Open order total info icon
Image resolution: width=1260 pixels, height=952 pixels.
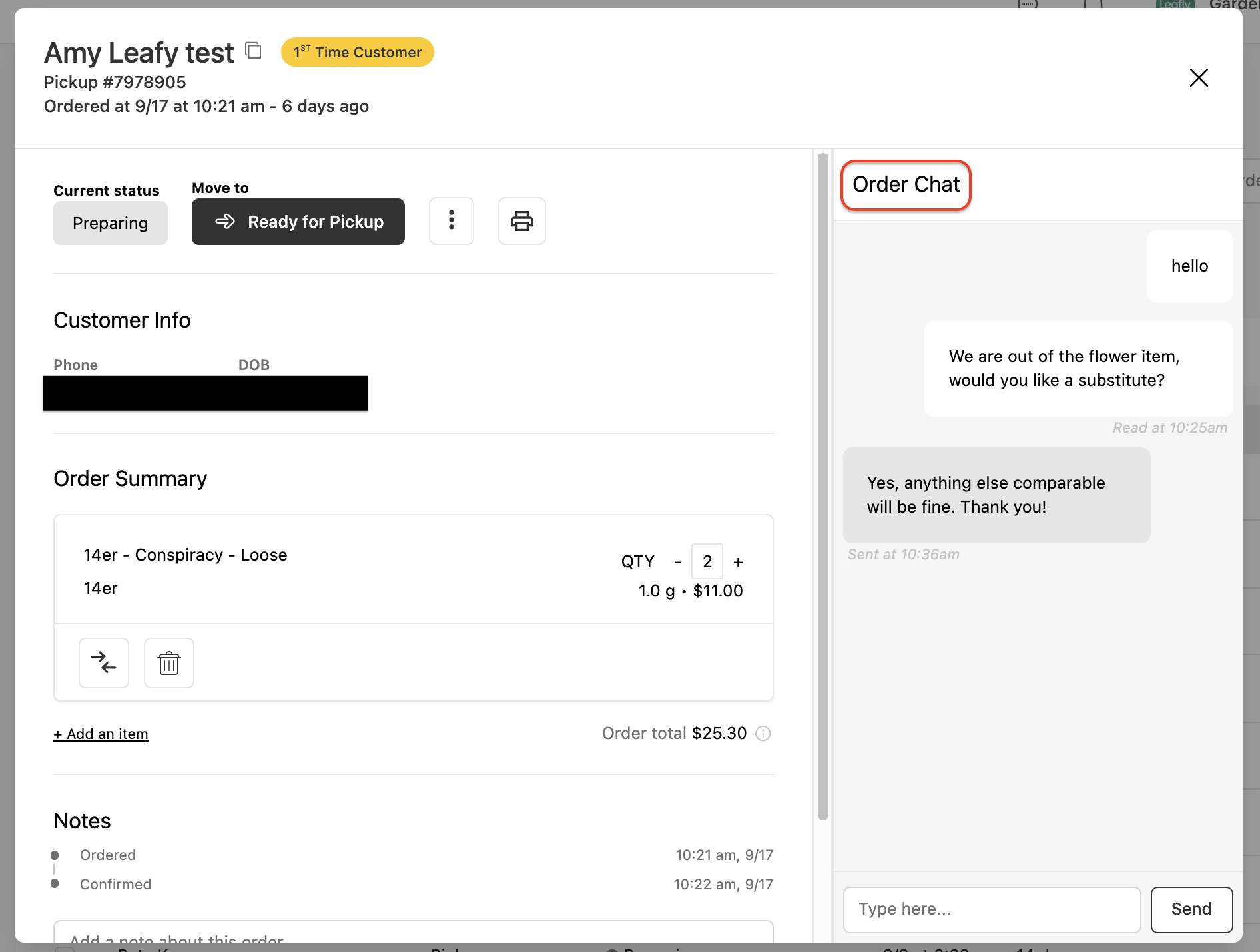[x=763, y=733]
